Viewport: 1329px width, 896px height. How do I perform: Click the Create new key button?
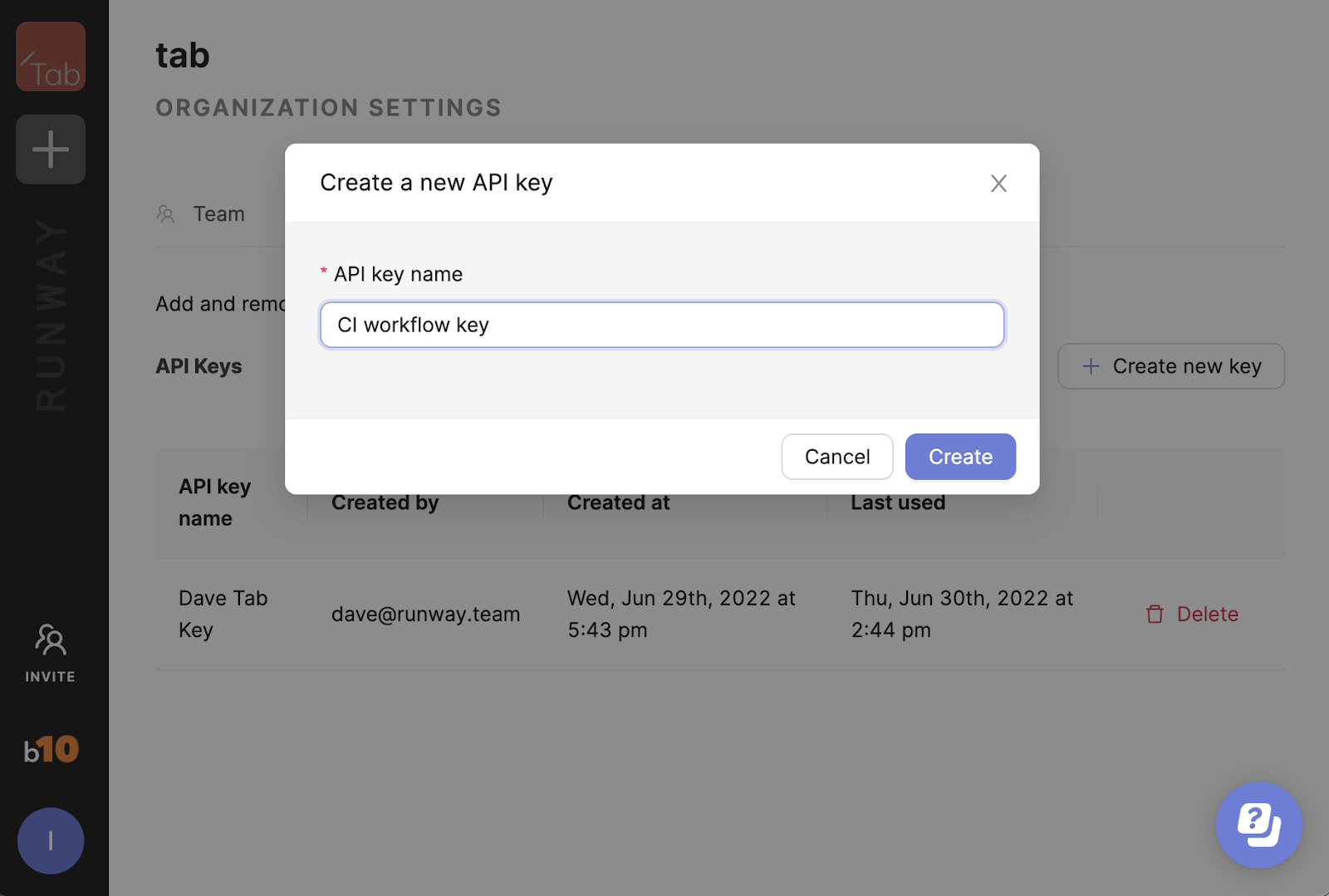pyautogui.click(x=1171, y=366)
